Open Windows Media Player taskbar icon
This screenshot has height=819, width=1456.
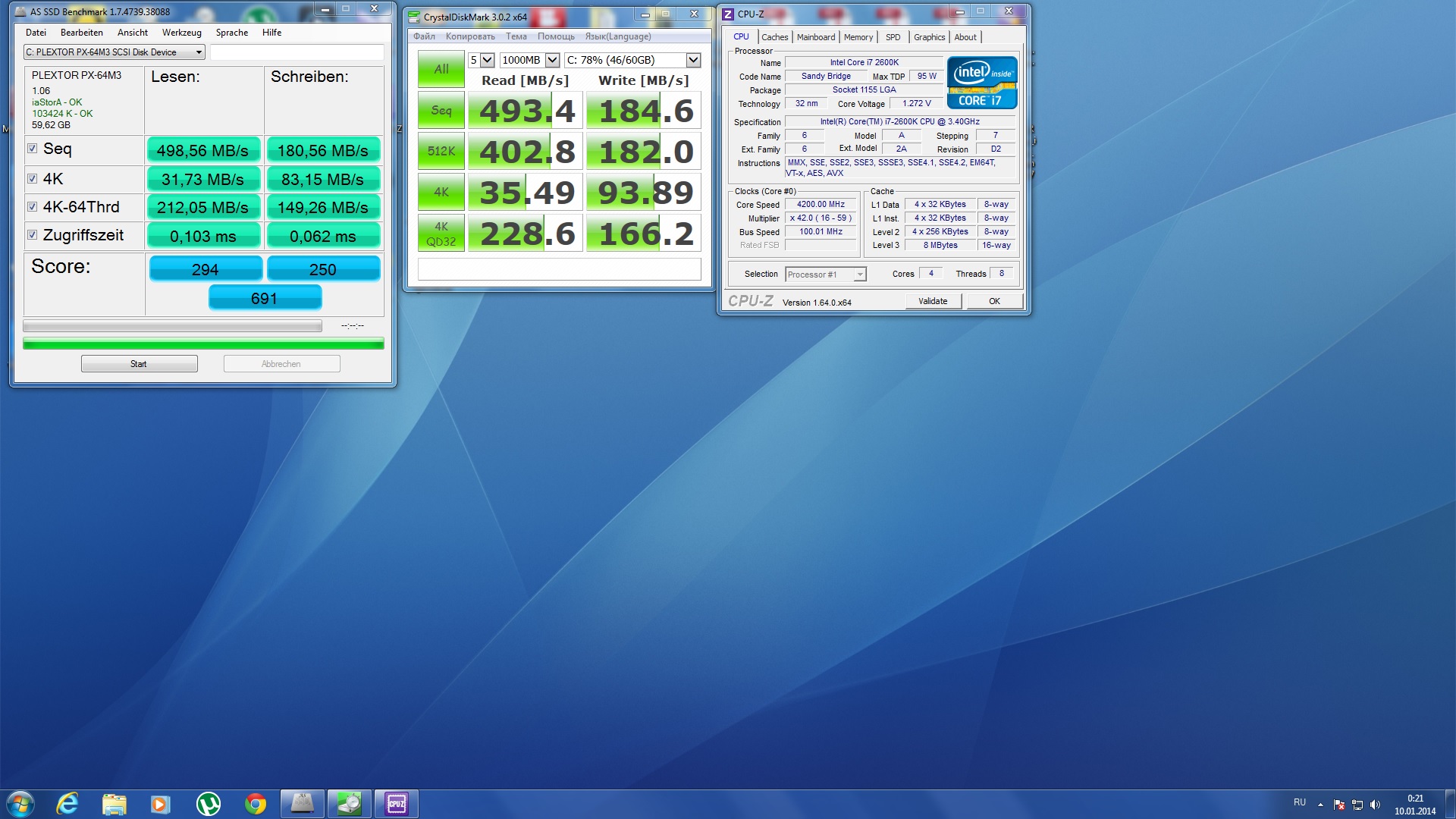[x=160, y=804]
